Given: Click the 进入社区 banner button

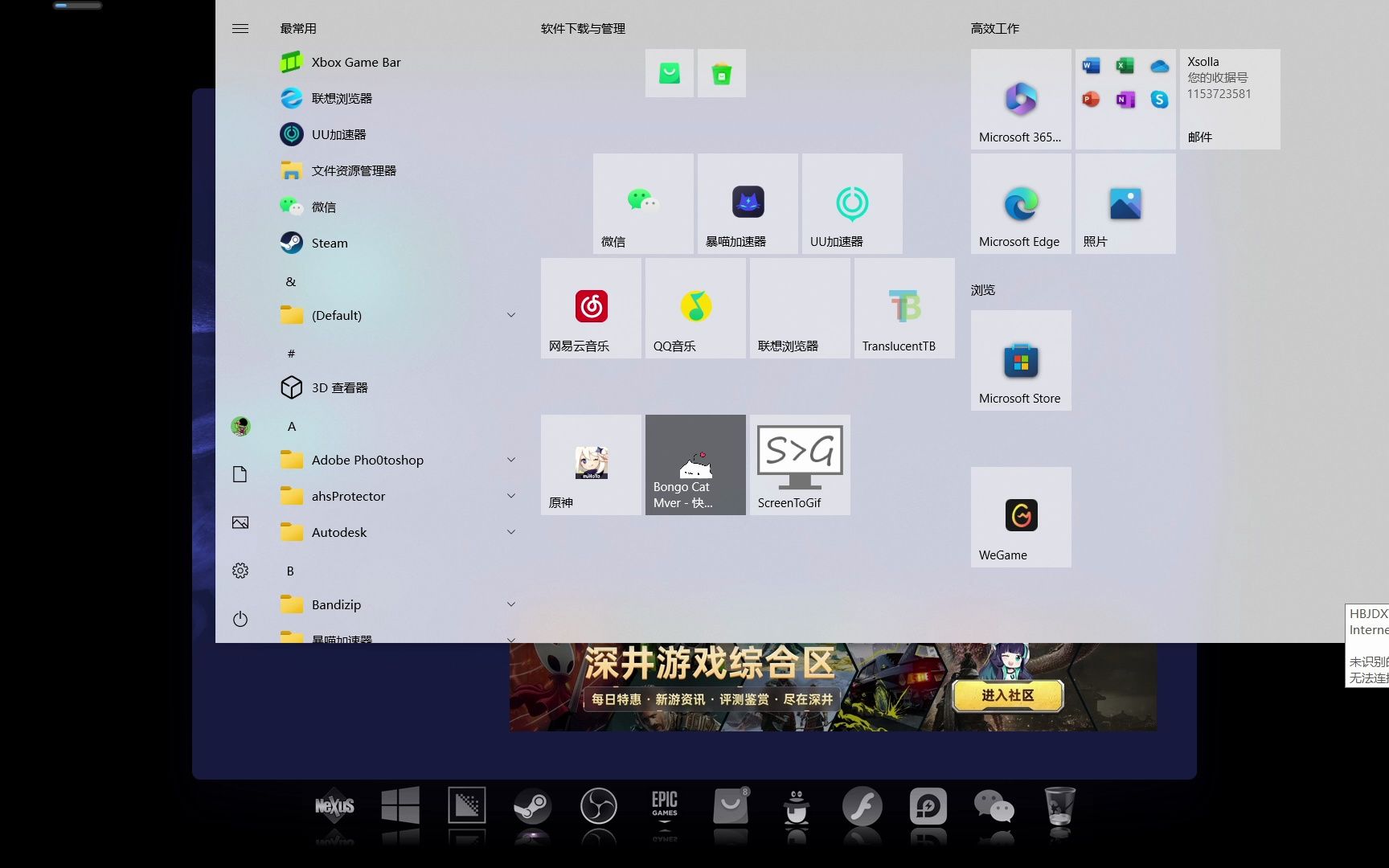Looking at the screenshot, I should point(1007,696).
